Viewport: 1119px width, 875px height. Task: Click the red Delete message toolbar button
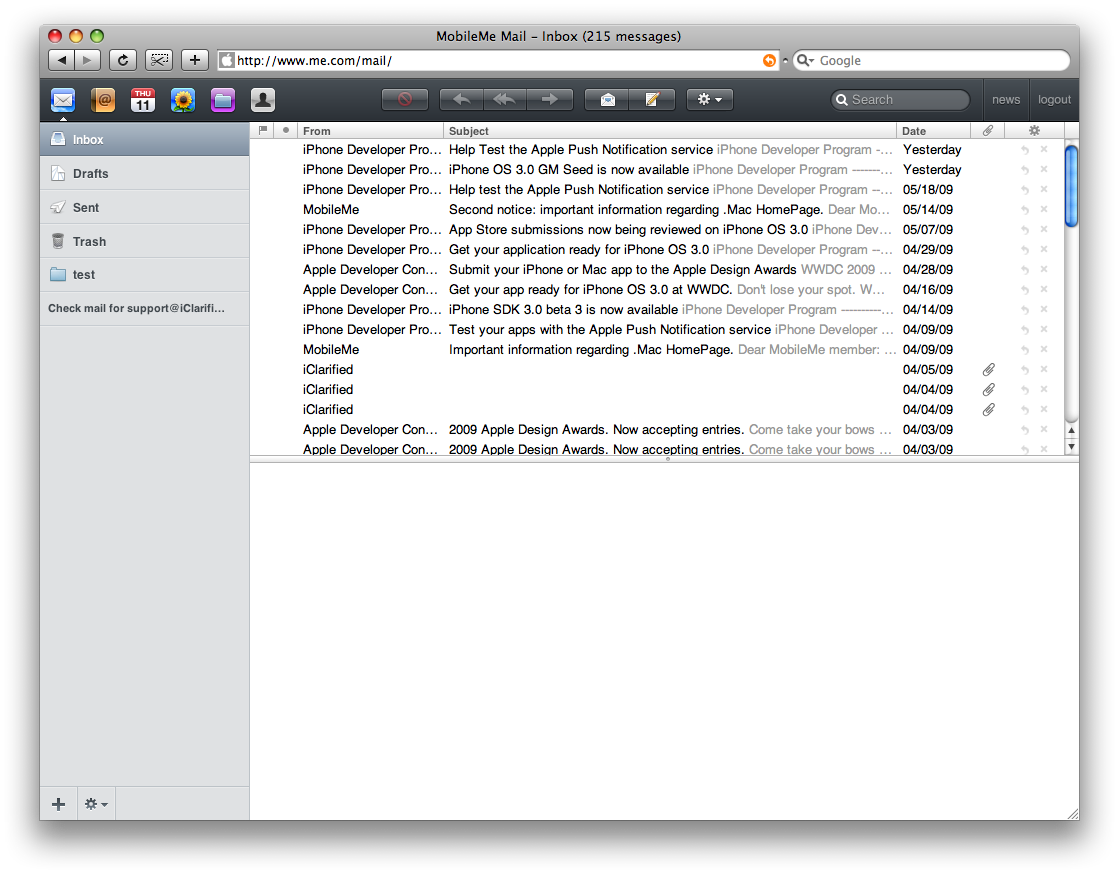pos(405,100)
